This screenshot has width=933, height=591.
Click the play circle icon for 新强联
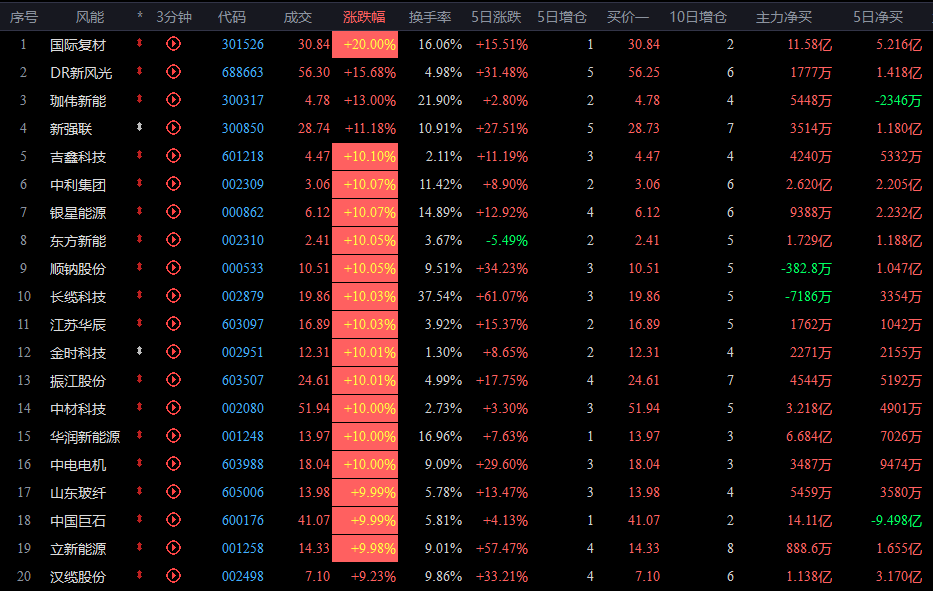click(x=173, y=127)
